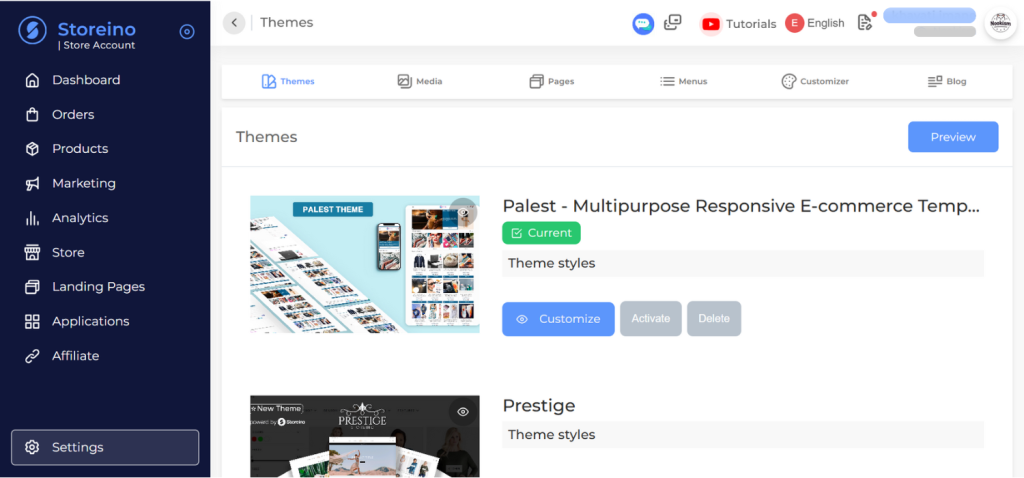The height and width of the screenshot is (478, 1024).
Task: Open the store profile avatar
Action: pyautogui.click(x=1000, y=24)
